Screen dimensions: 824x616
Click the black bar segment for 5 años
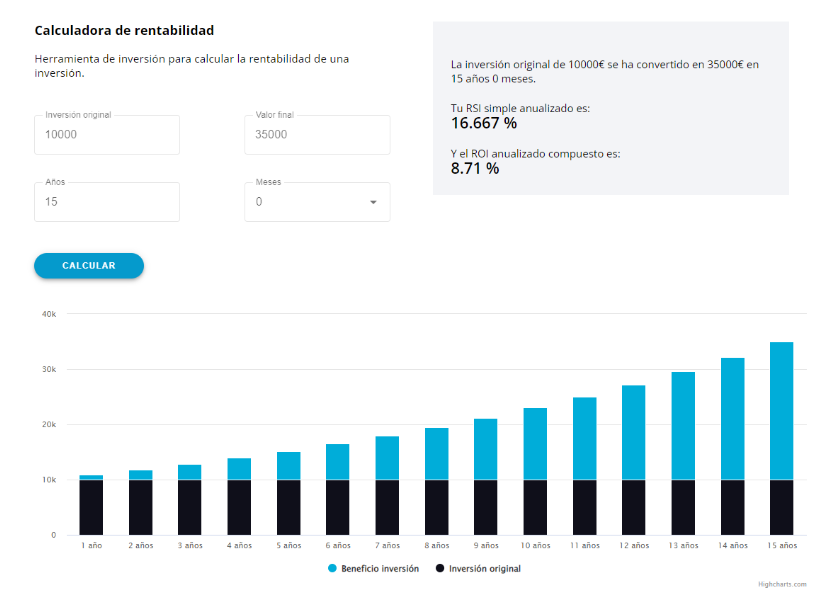[x=288, y=508]
